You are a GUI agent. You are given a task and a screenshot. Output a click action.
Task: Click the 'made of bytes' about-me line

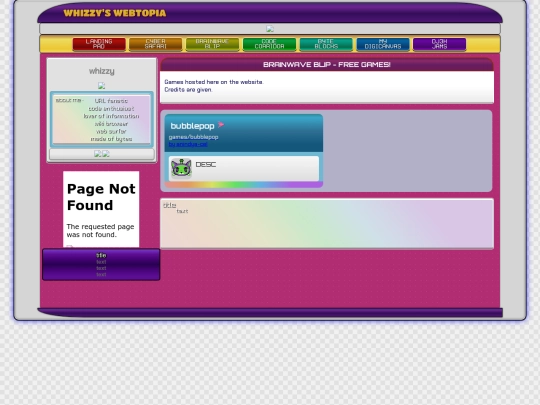tap(111, 139)
